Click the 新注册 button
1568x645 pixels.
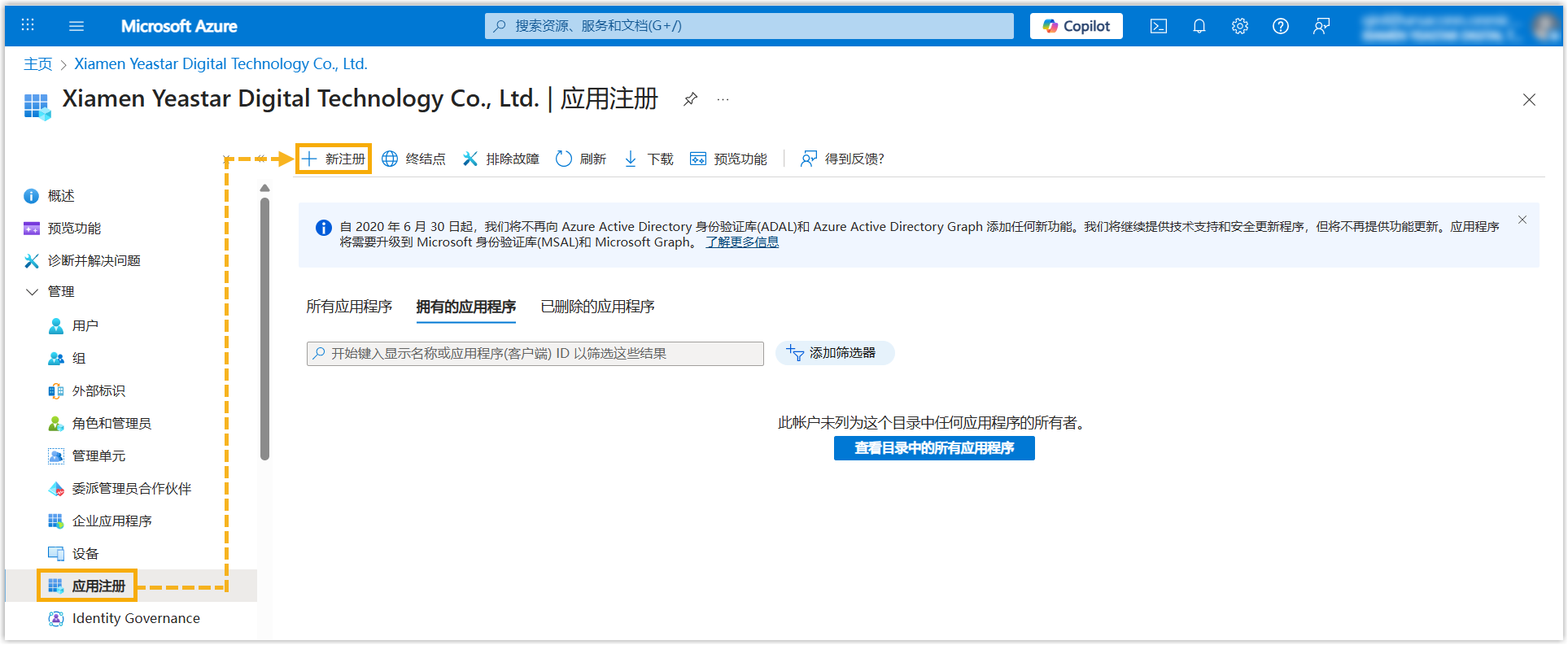point(334,159)
